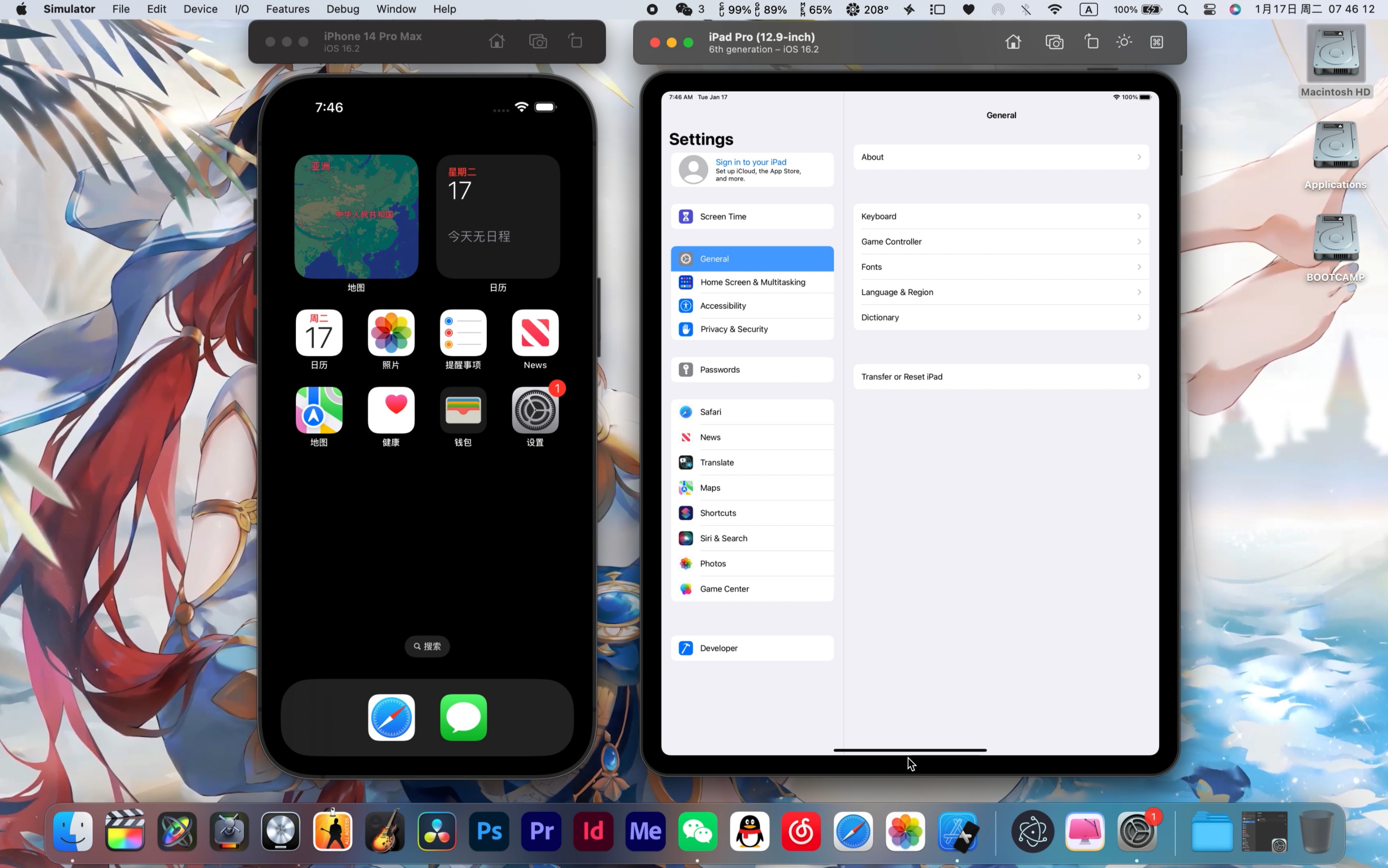Open the 健康 Health app on iPhone
The width and height of the screenshot is (1388, 868).
[x=391, y=410]
